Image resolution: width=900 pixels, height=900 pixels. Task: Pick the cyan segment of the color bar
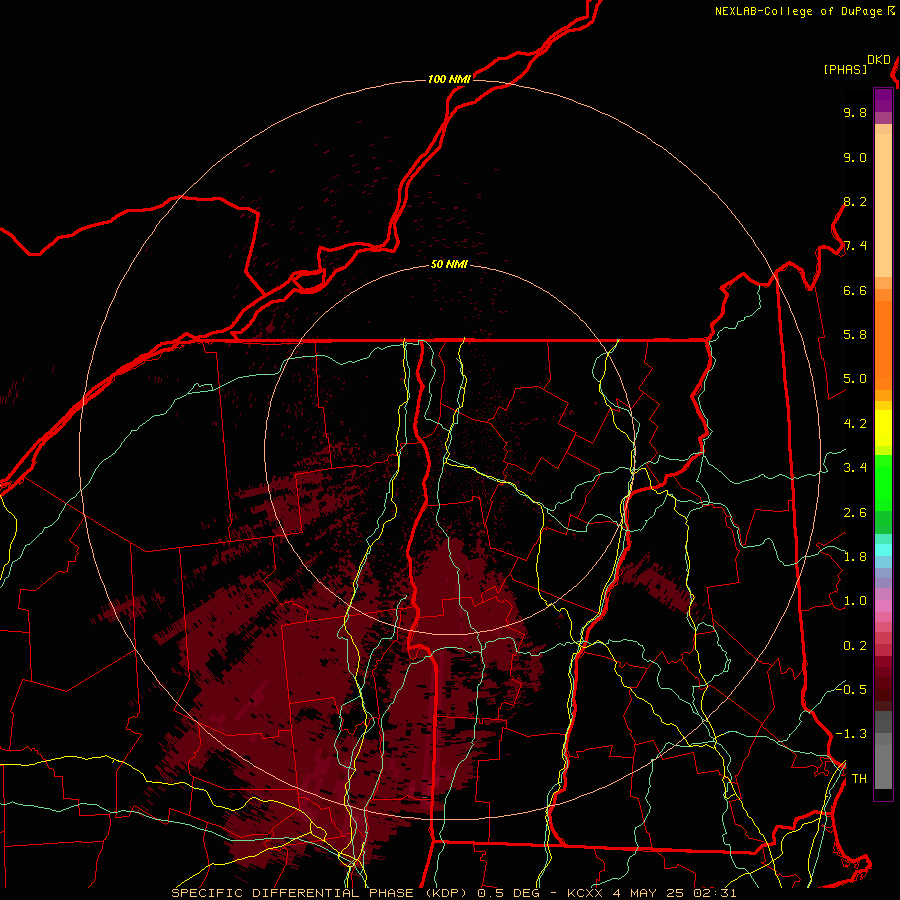(x=883, y=549)
